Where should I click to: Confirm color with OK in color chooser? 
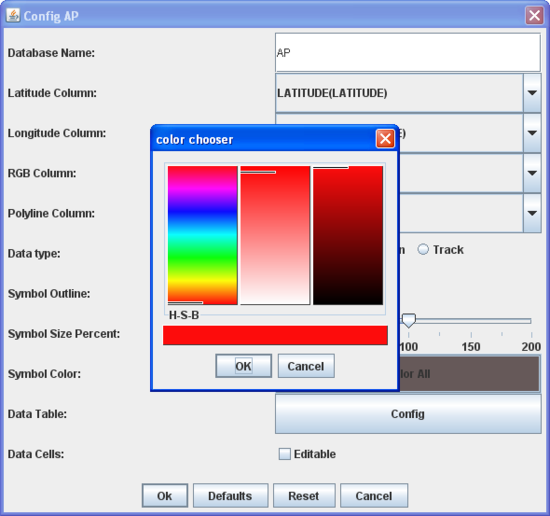pyautogui.click(x=243, y=366)
